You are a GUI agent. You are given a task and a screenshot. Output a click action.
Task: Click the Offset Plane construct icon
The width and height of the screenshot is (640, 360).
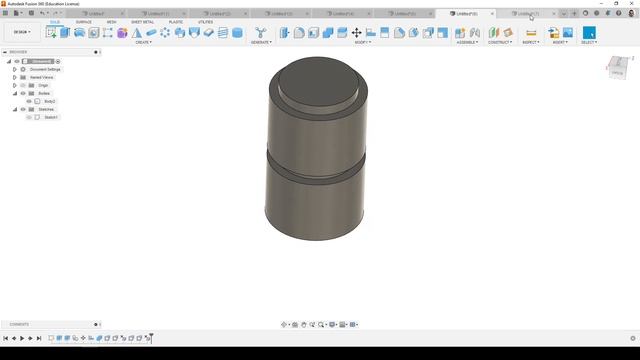(494, 33)
